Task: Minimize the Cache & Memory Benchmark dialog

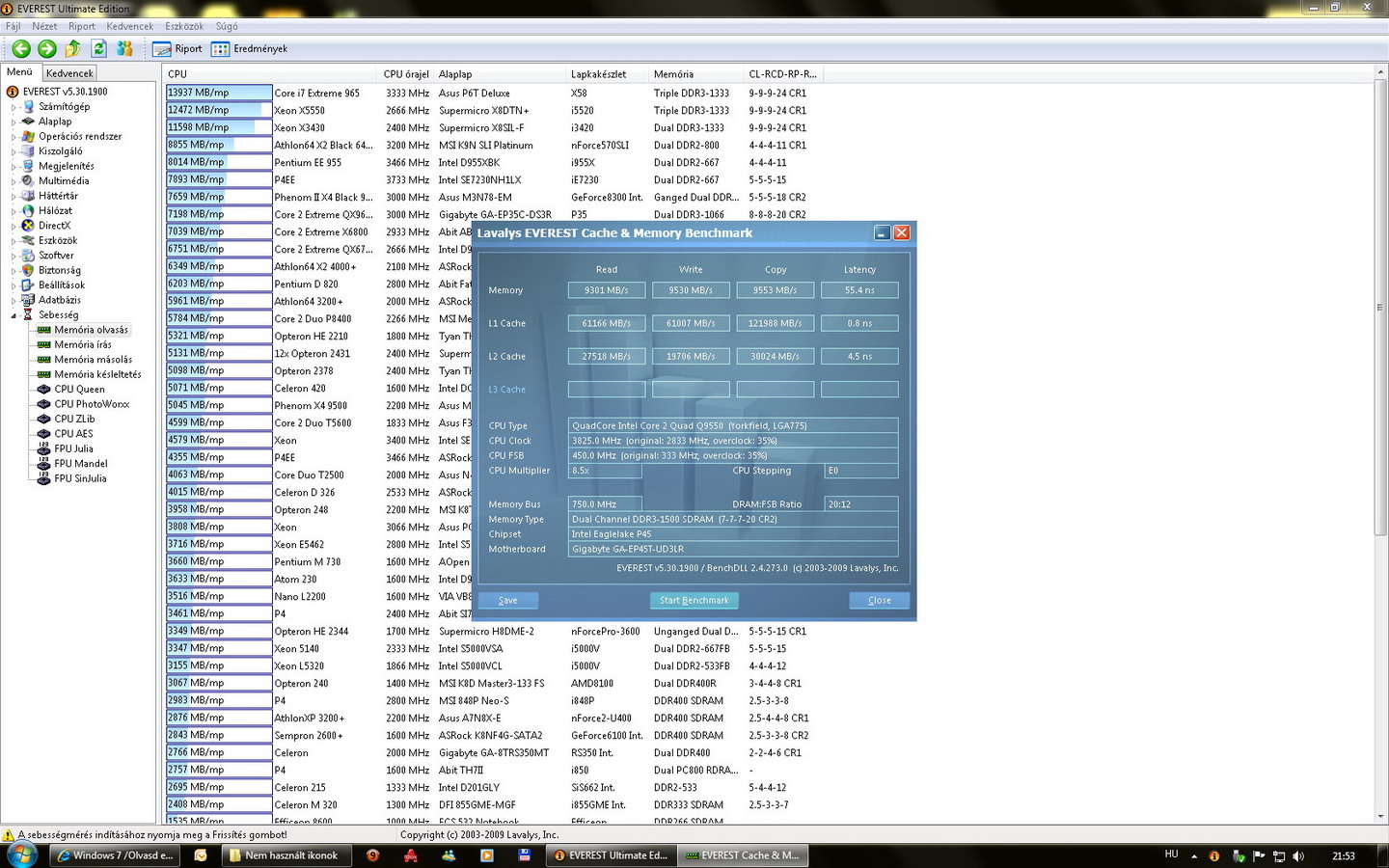Action: pos(882,232)
